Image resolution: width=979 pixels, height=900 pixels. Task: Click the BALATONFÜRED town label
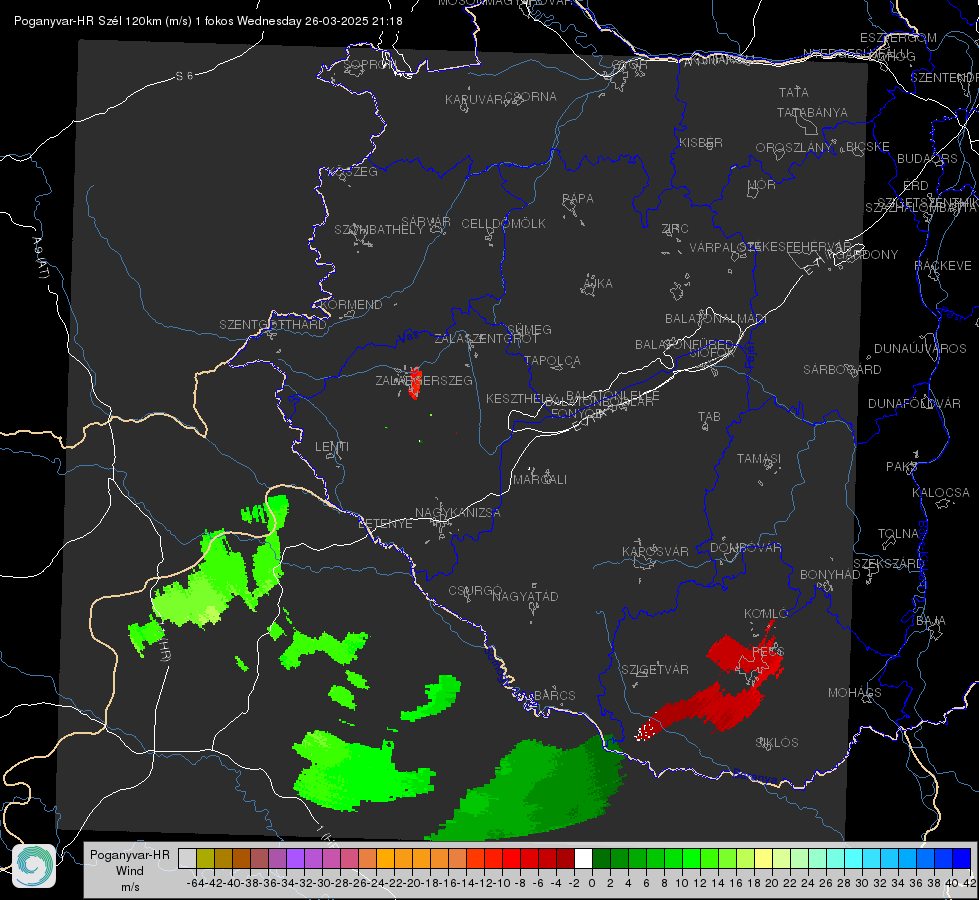pos(684,345)
